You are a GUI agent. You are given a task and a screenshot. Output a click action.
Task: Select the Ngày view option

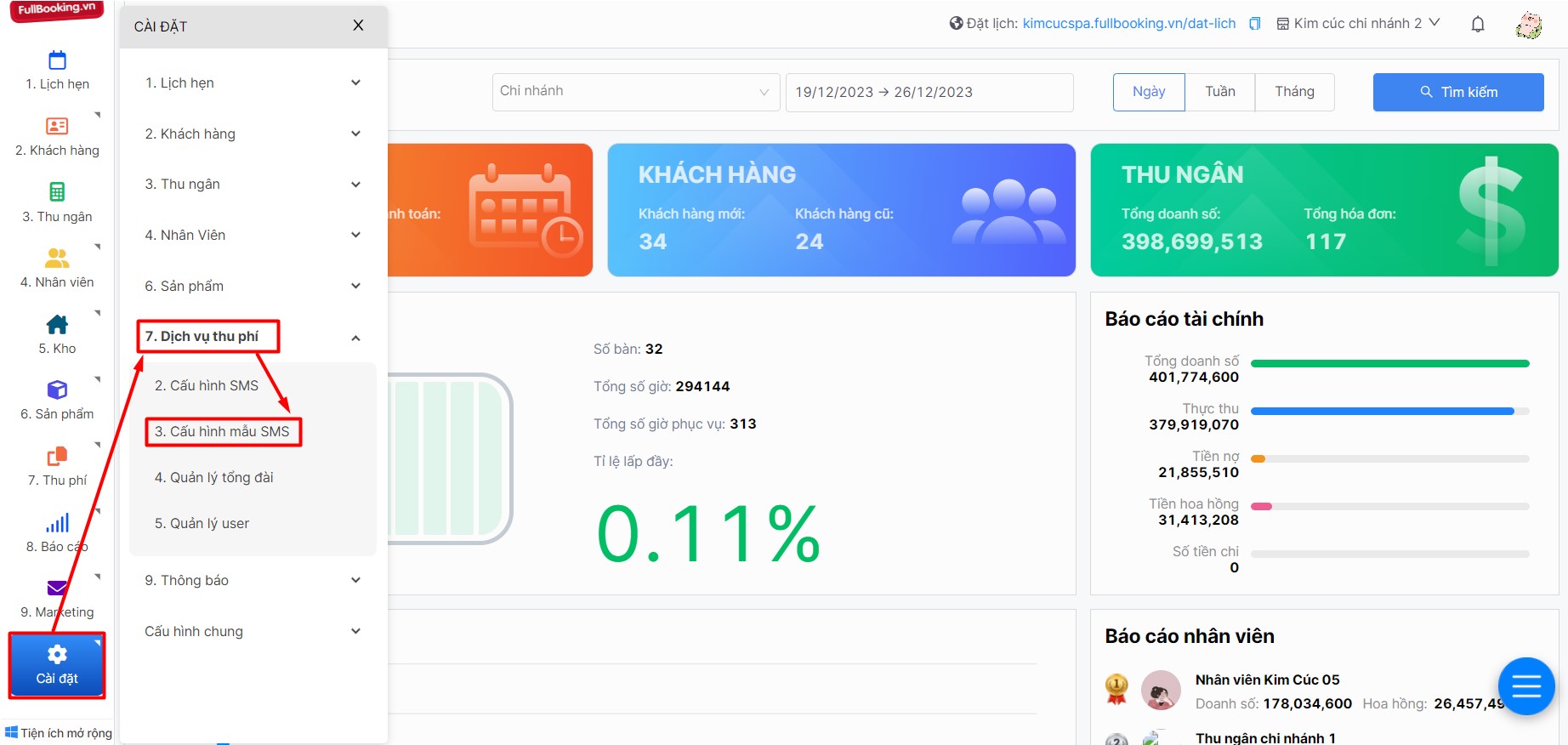(1148, 92)
